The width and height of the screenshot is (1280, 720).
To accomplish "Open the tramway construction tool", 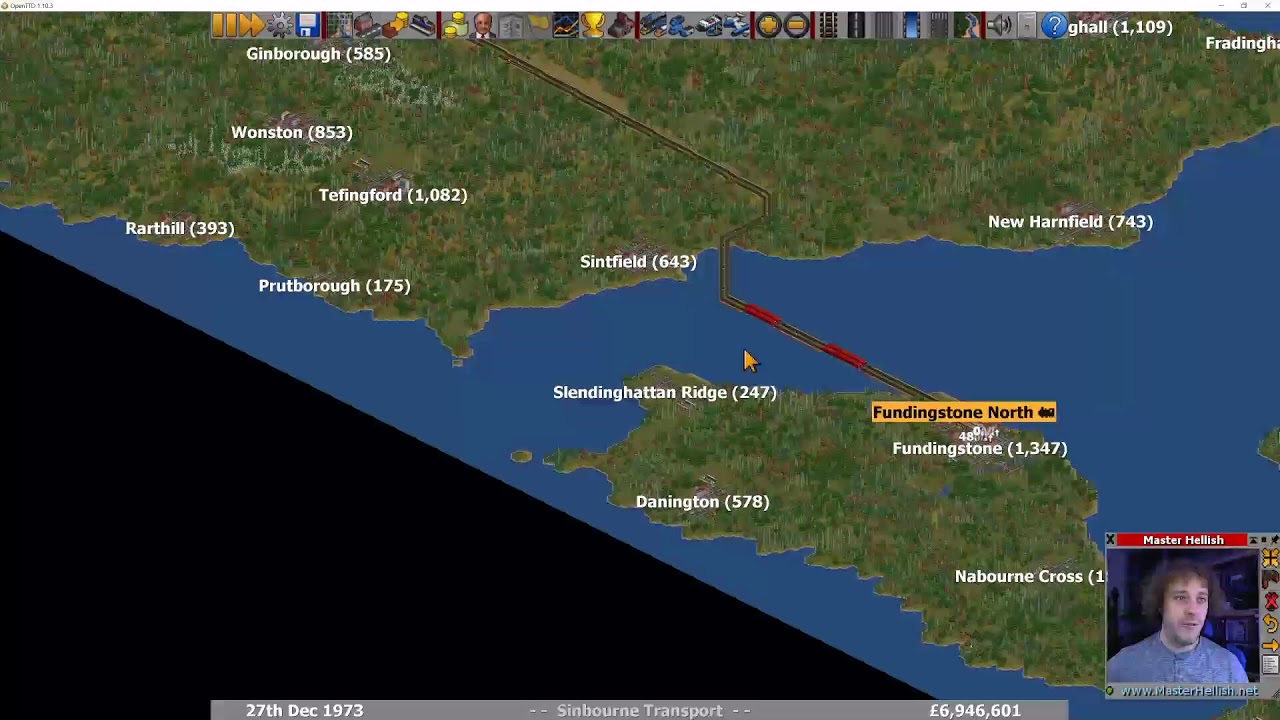I will [x=884, y=26].
